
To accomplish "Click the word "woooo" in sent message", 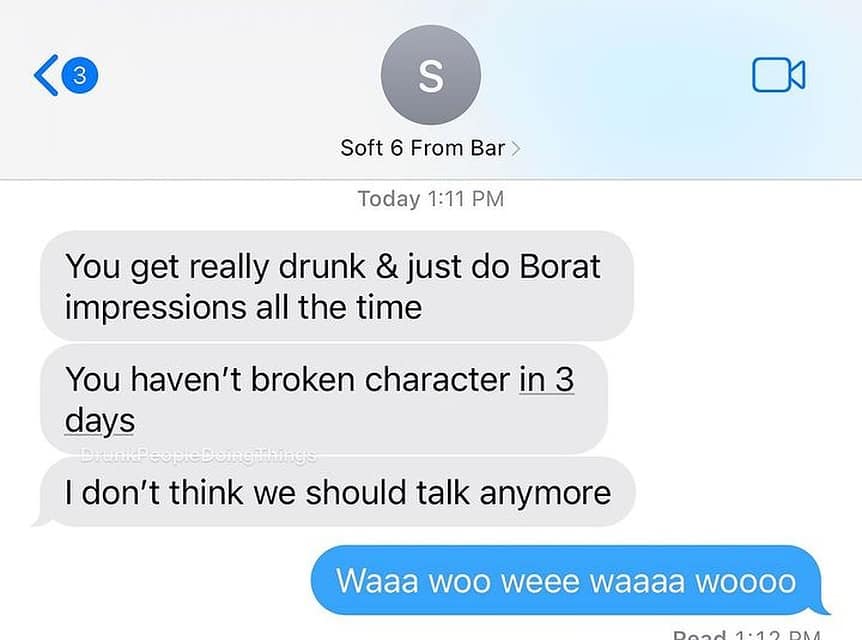I will pos(745,581).
